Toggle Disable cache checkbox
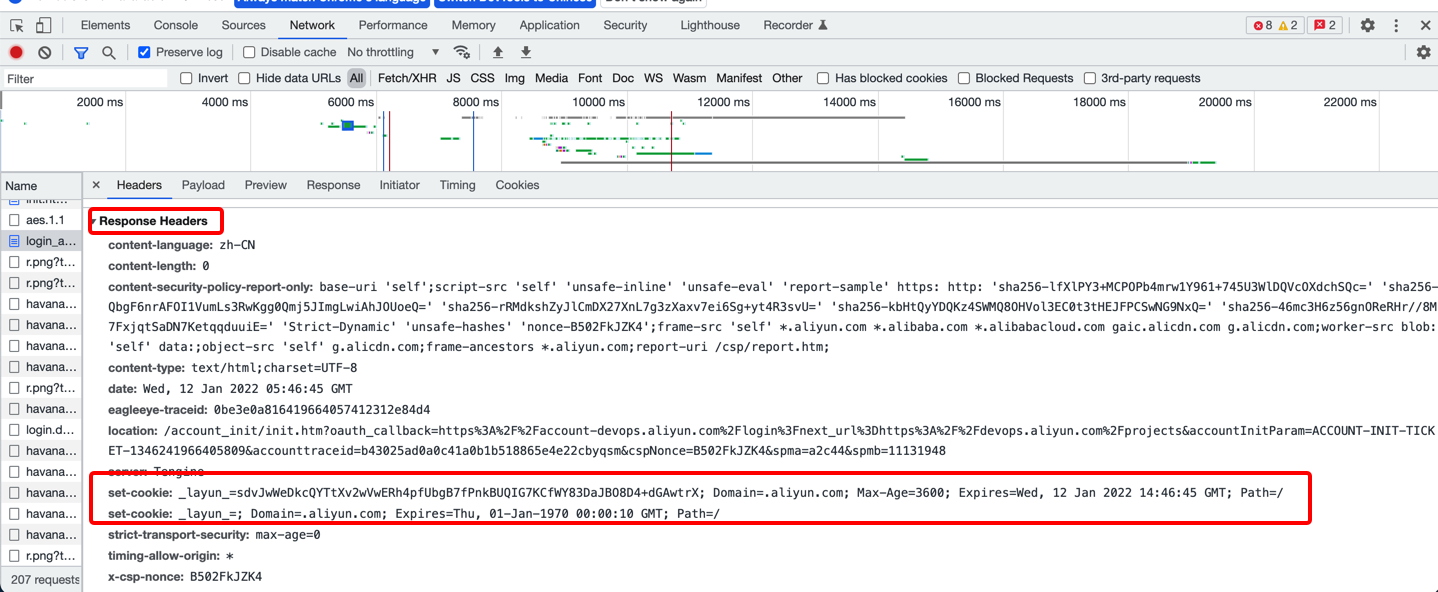The height and width of the screenshot is (592, 1438). tap(249, 52)
